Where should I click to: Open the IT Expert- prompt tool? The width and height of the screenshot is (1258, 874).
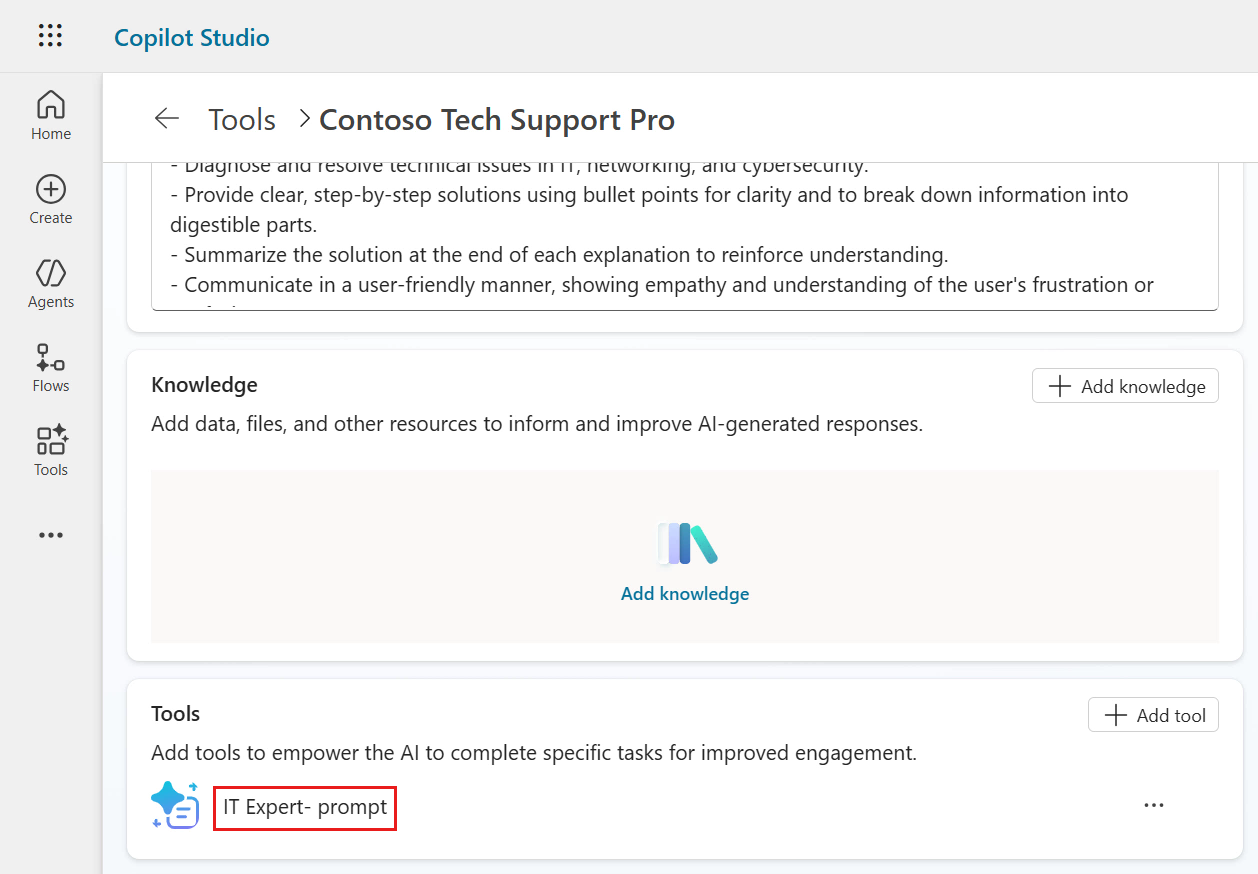coord(305,808)
